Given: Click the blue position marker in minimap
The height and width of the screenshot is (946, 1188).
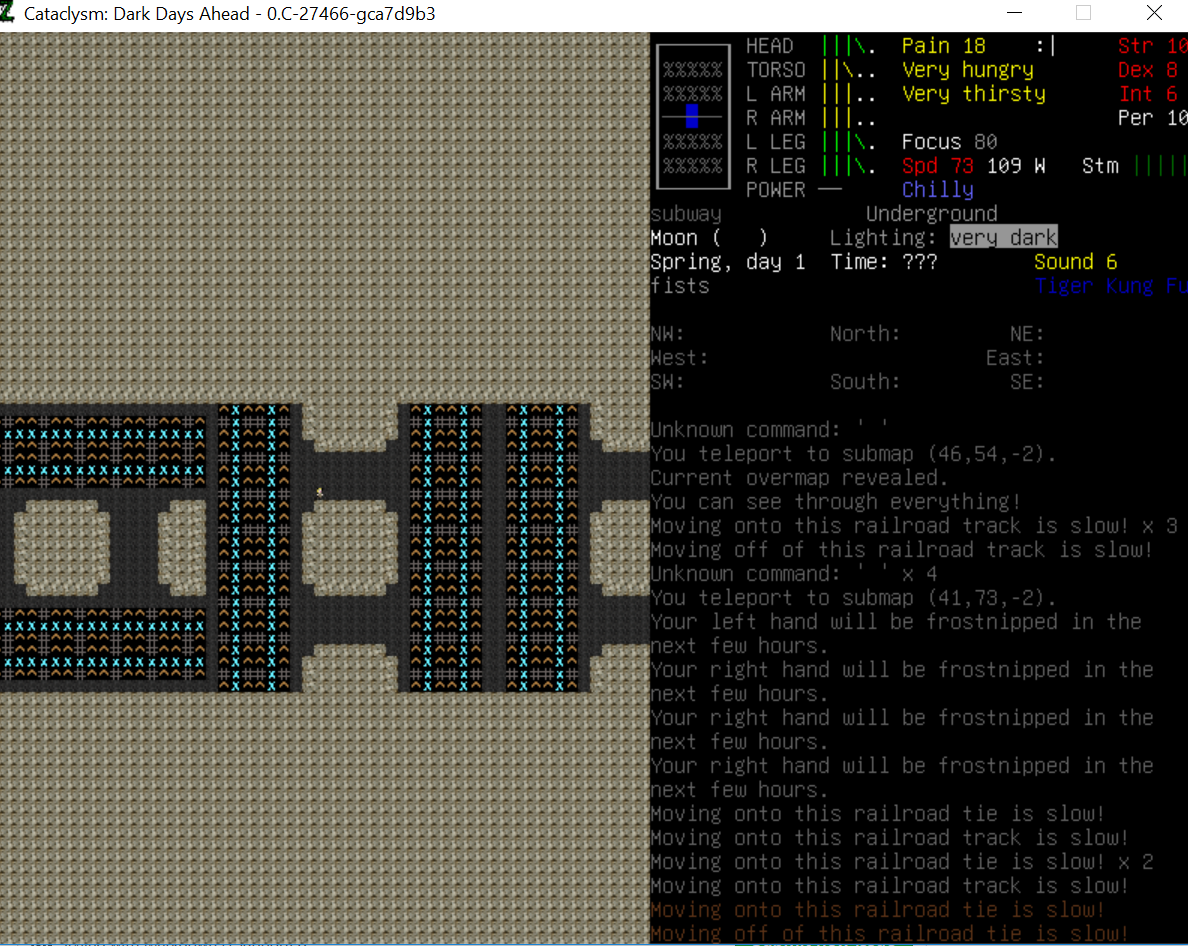Looking at the screenshot, I should click(692, 117).
